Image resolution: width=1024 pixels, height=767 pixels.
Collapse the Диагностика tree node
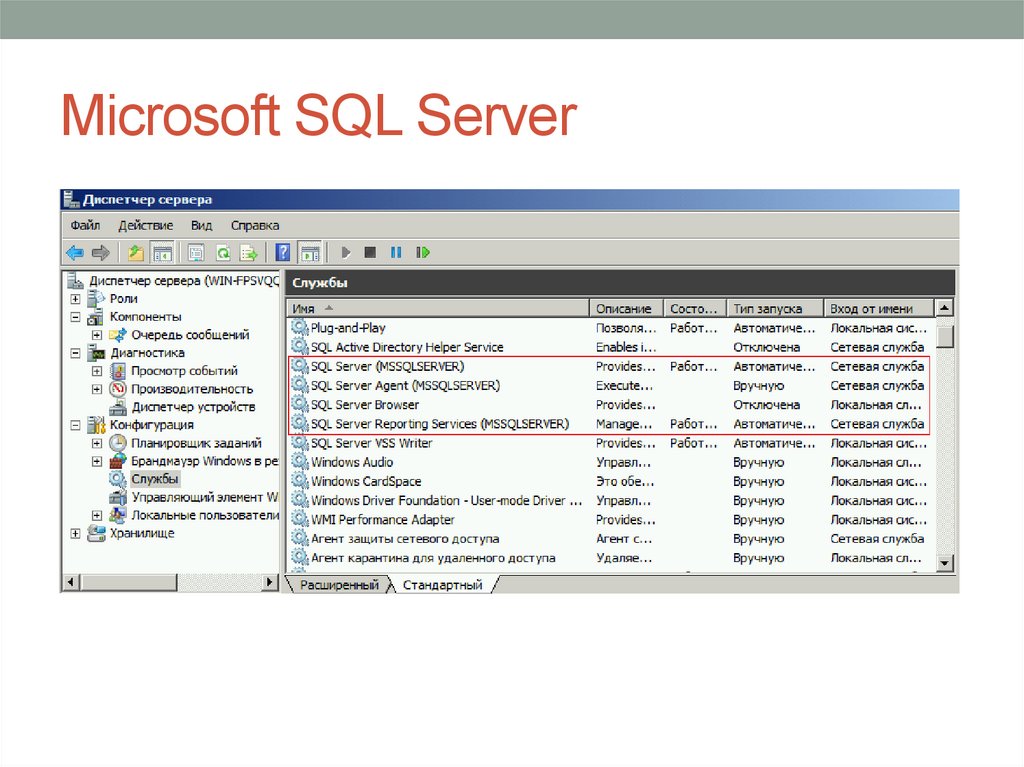click(75, 353)
